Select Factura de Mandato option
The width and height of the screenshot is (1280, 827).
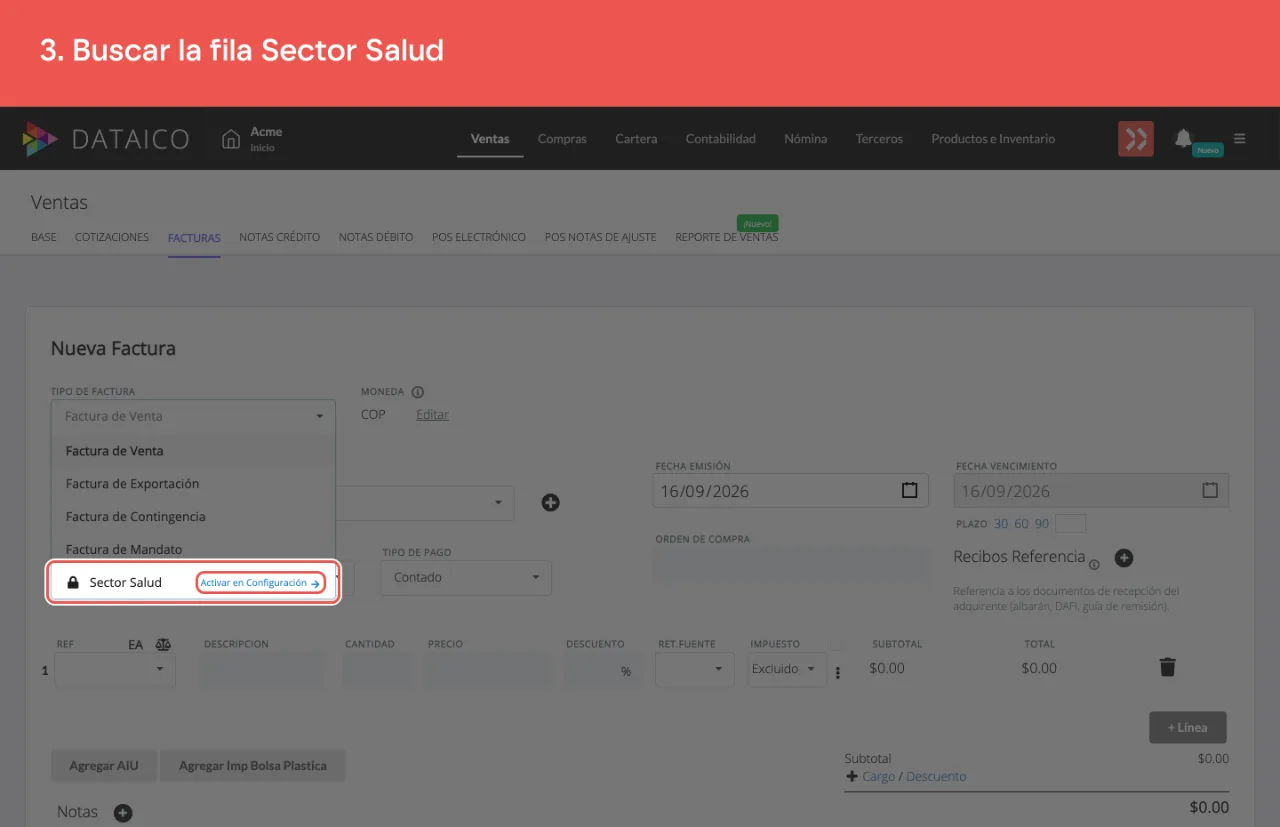point(193,549)
